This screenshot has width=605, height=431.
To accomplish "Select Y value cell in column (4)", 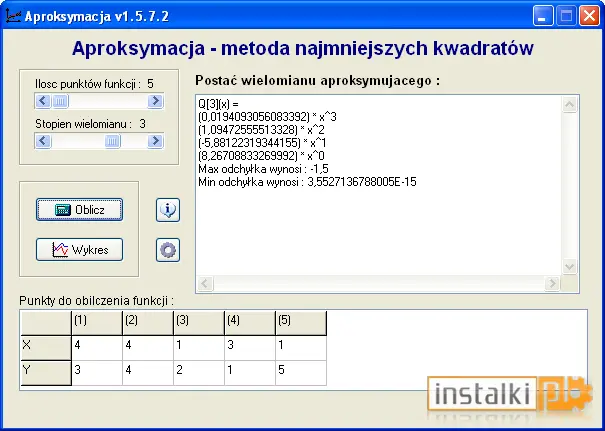I will click(250, 373).
